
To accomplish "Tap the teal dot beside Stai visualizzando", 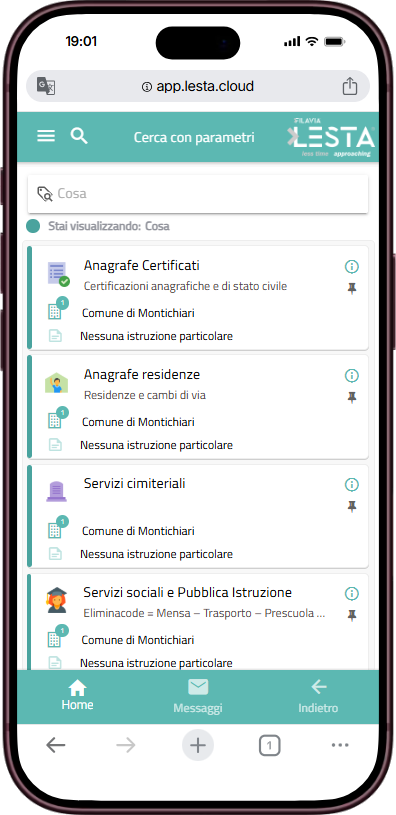I will click(x=33, y=227).
